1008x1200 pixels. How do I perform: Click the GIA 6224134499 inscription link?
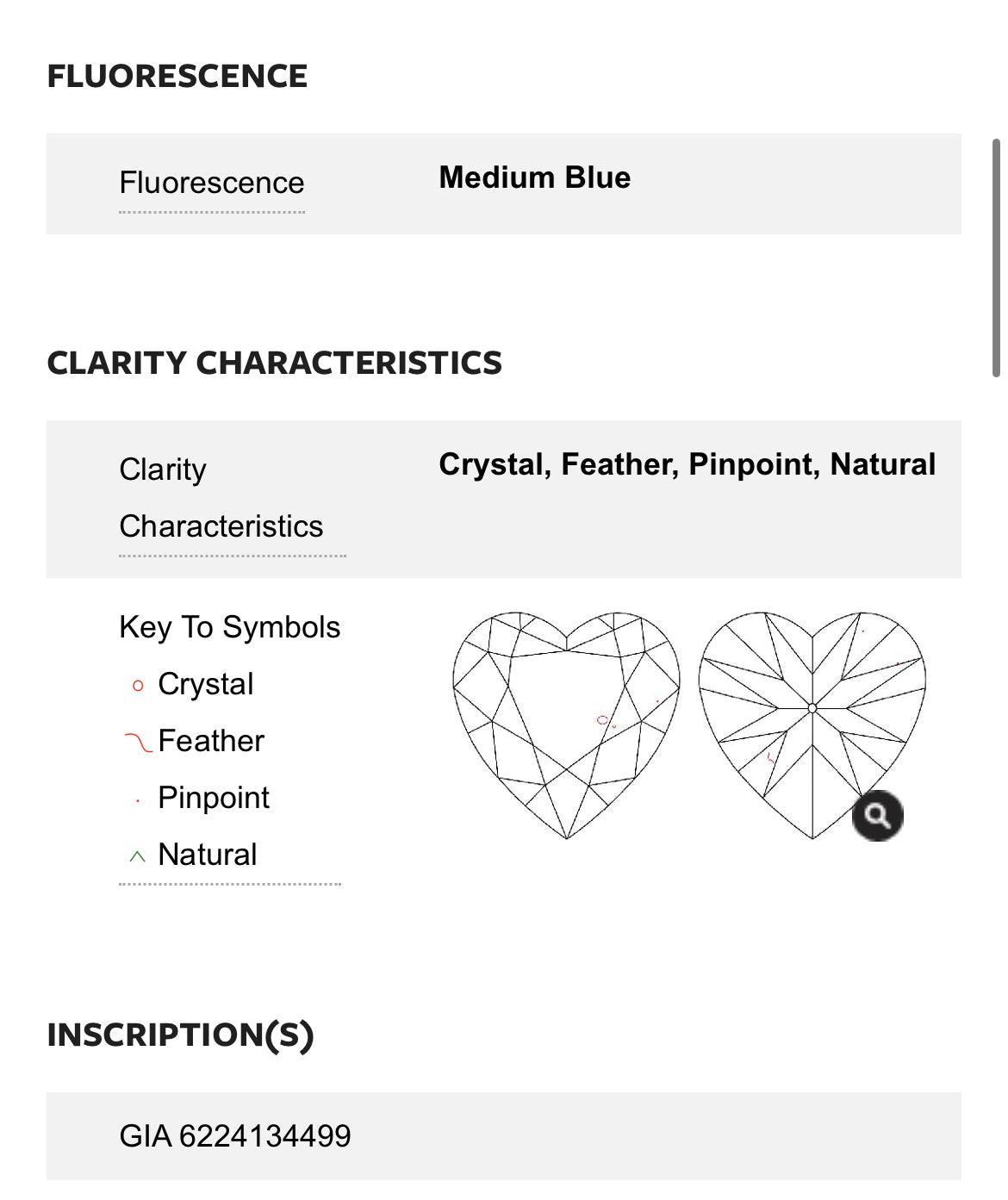237,1136
